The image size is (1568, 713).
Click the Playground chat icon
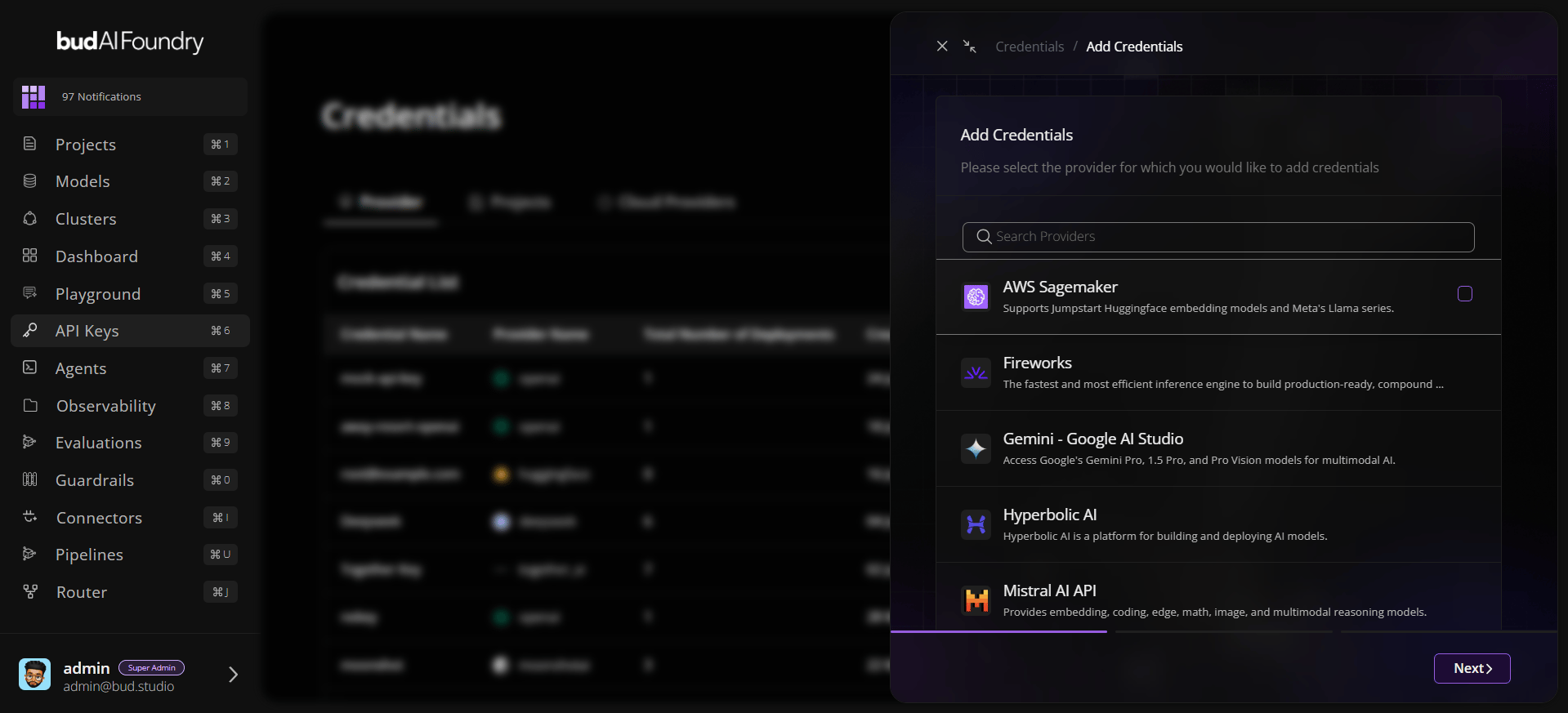tap(29, 293)
